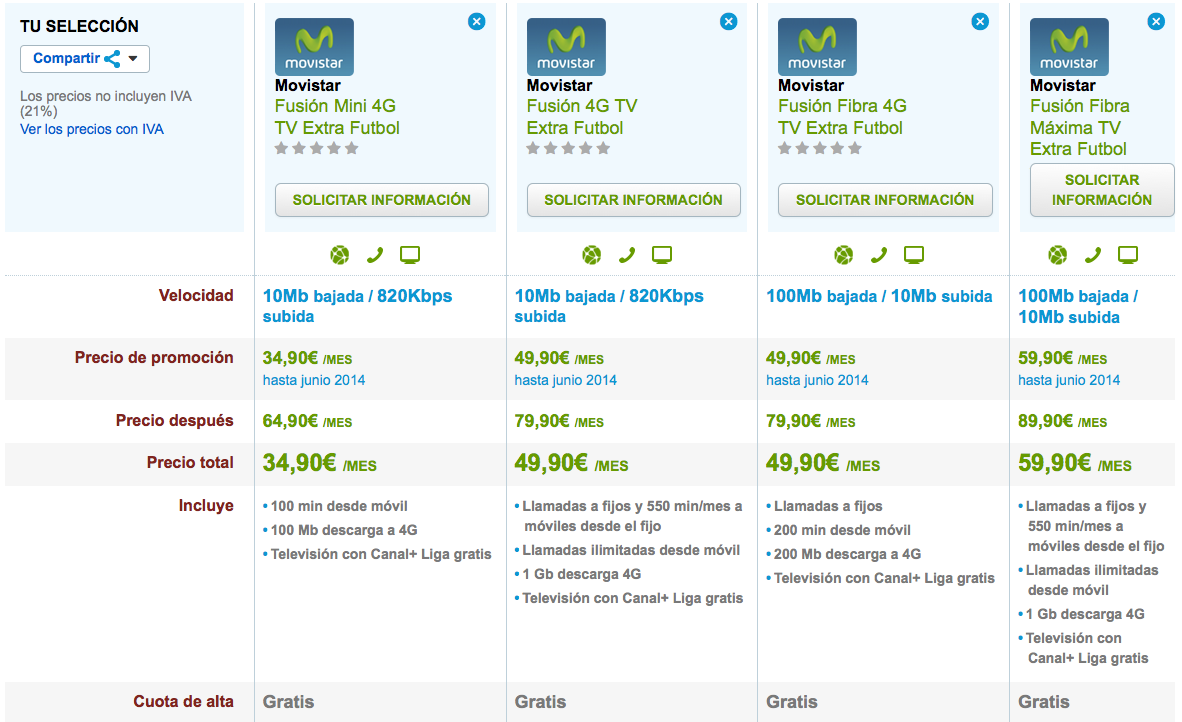Rate Fusión Mini 4G TV using star rating
The image size is (1182, 722).
[317, 148]
